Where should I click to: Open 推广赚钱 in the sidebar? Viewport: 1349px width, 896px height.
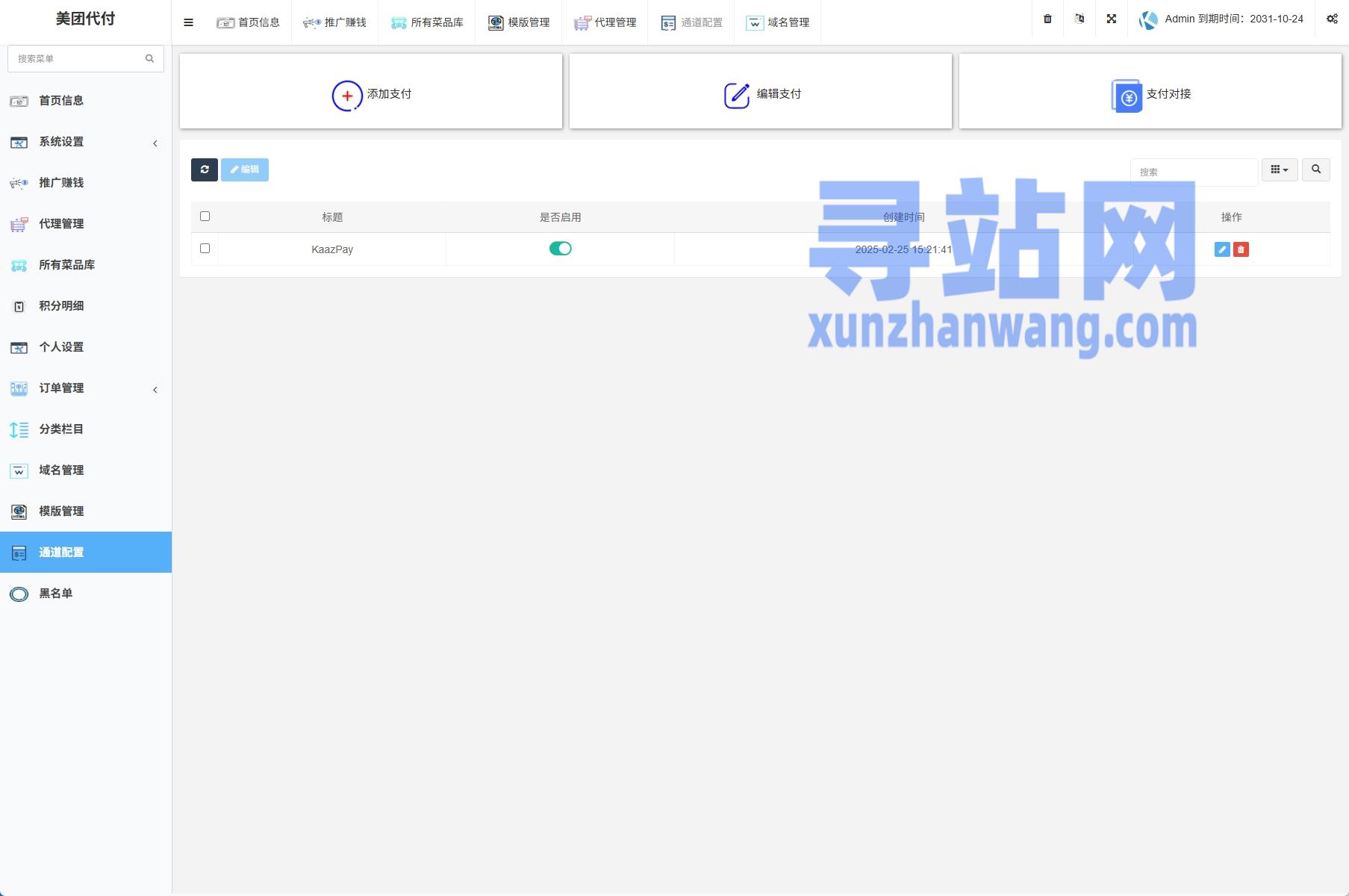click(86, 183)
